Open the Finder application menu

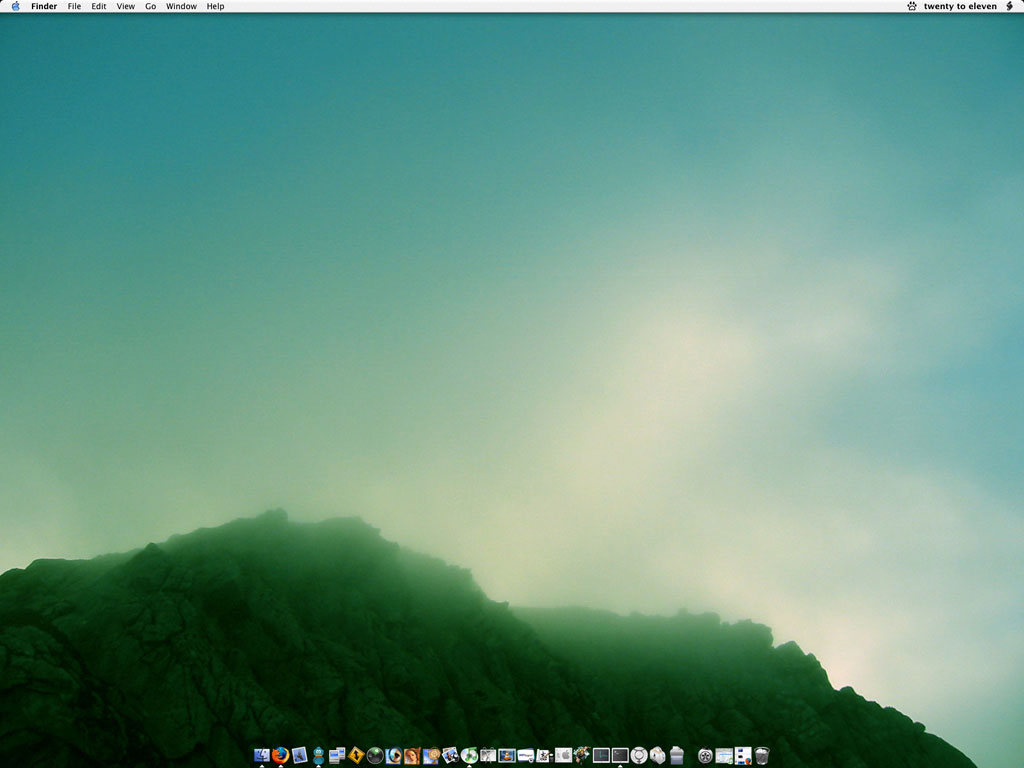coord(44,7)
